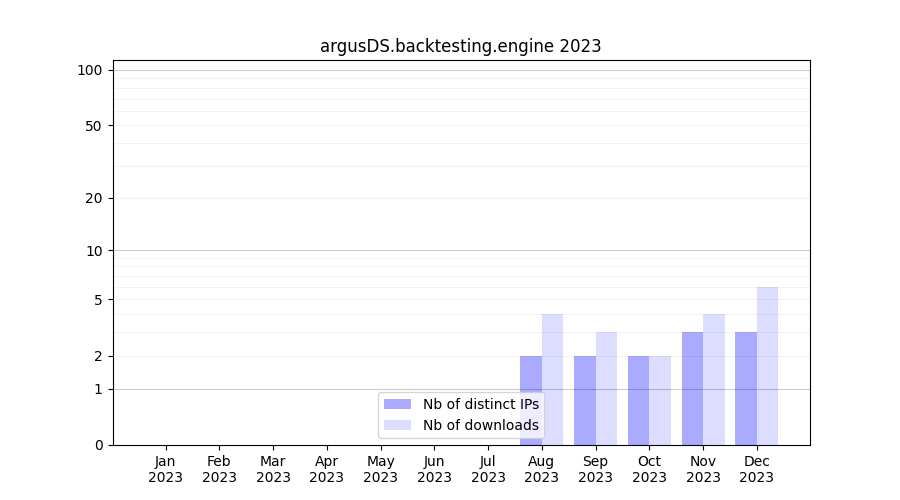This screenshot has height=500, width=900.
Task: Select the tallest Dec 2023 downloads bar
Action: tap(767, 366)
